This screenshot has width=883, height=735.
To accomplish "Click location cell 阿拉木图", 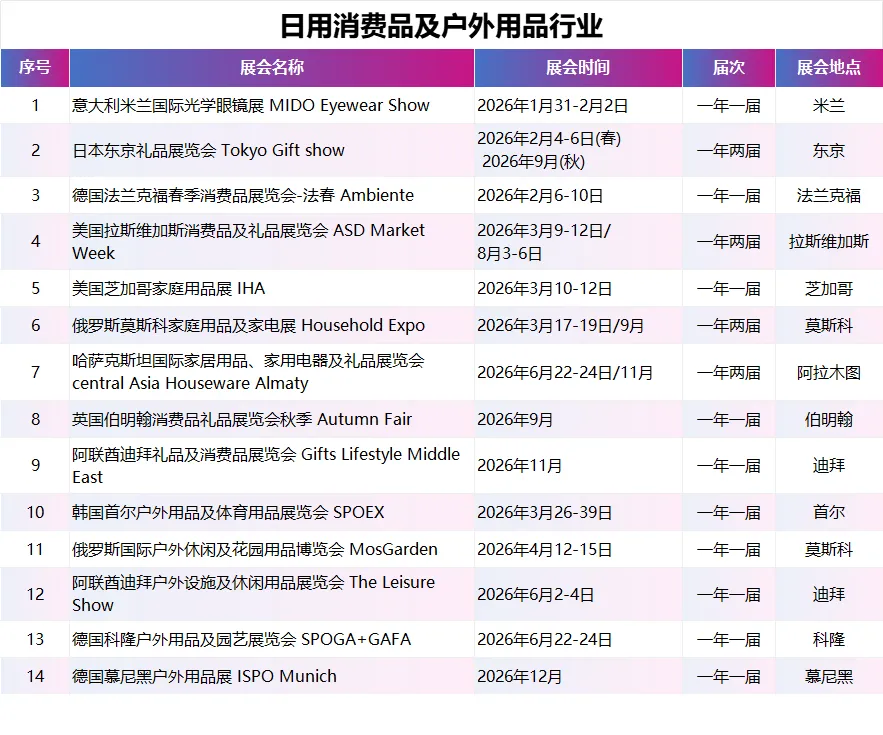I will click(x=829, y=372).
